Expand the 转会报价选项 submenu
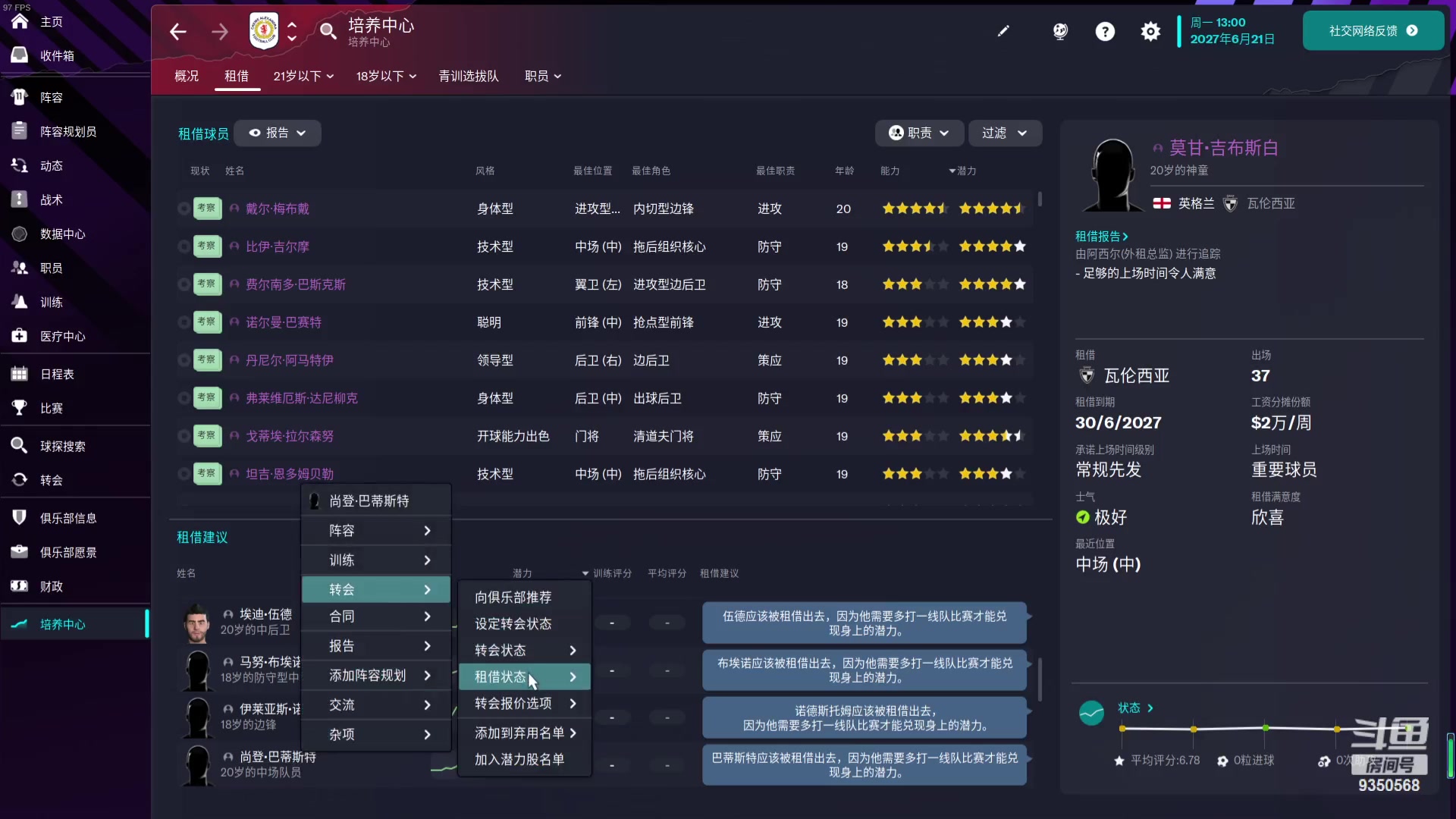This screenshot has height=819, width=1456. point(525,703)
